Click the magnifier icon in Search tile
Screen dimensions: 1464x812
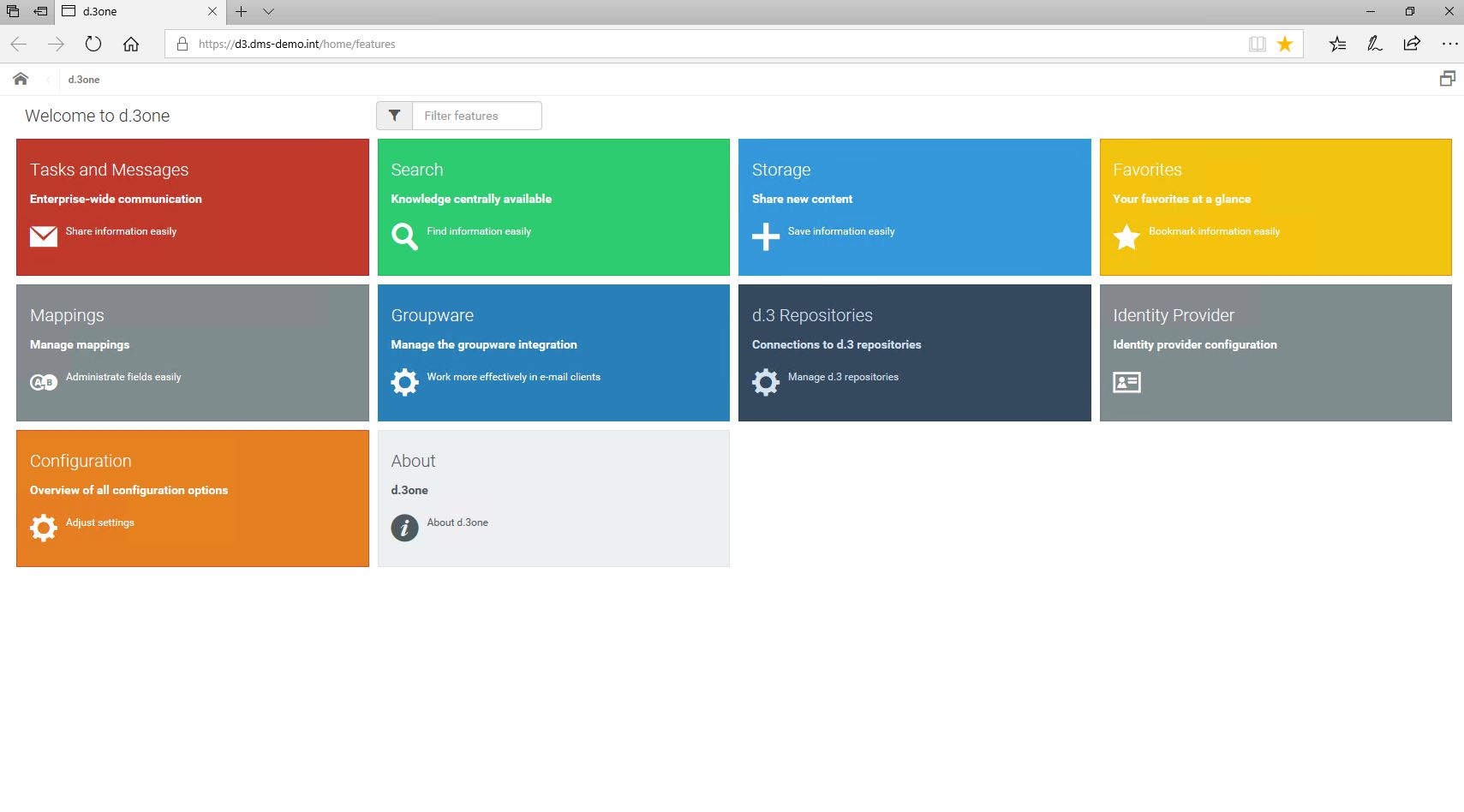click(404, 236)
